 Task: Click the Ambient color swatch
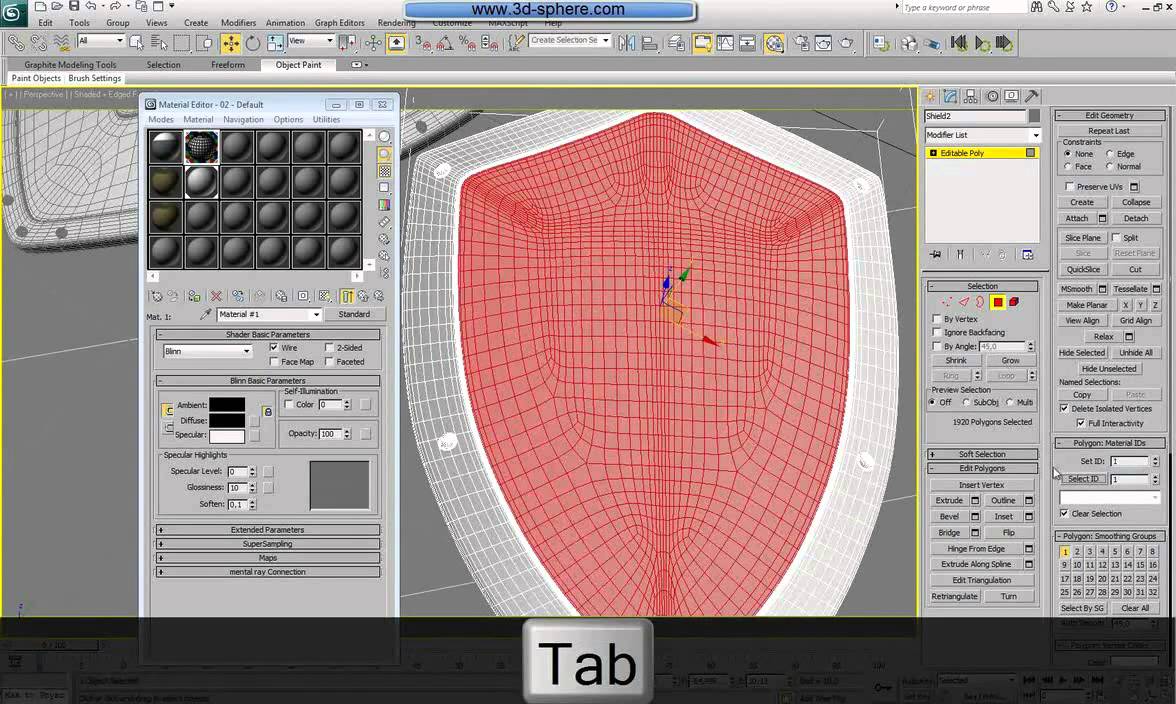227,405
